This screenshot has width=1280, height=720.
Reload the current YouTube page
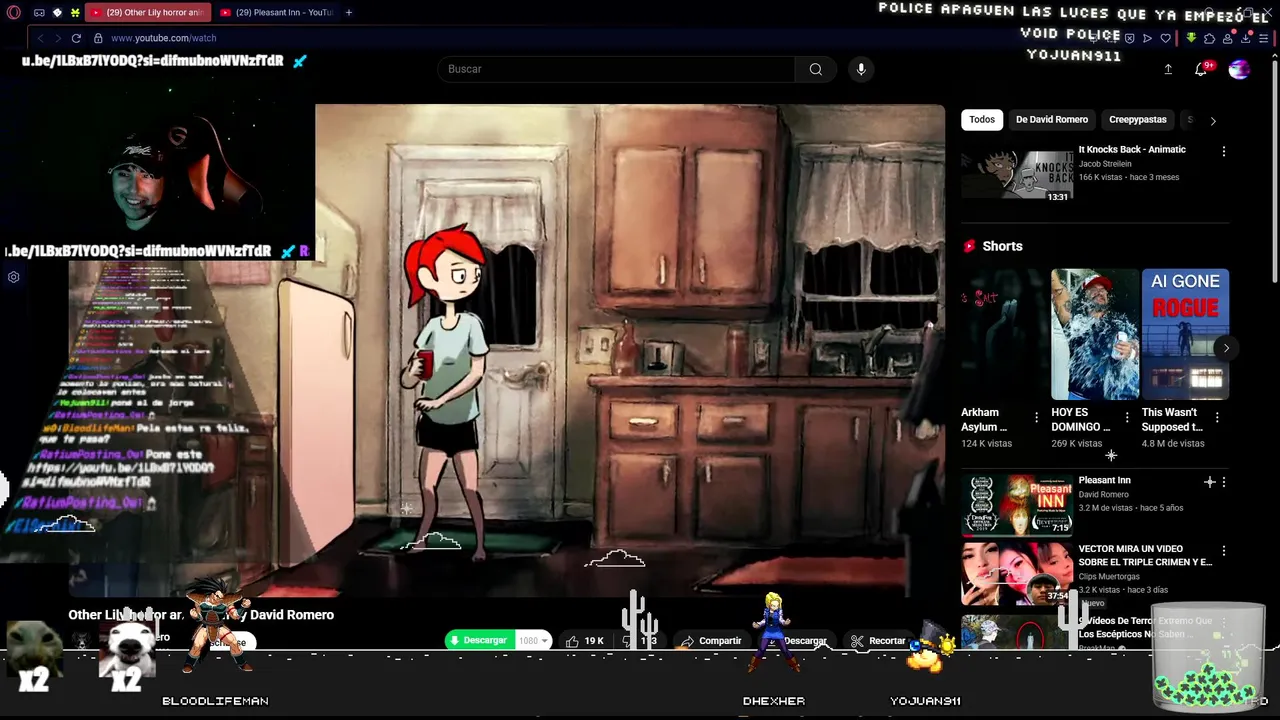click(76, 38)
